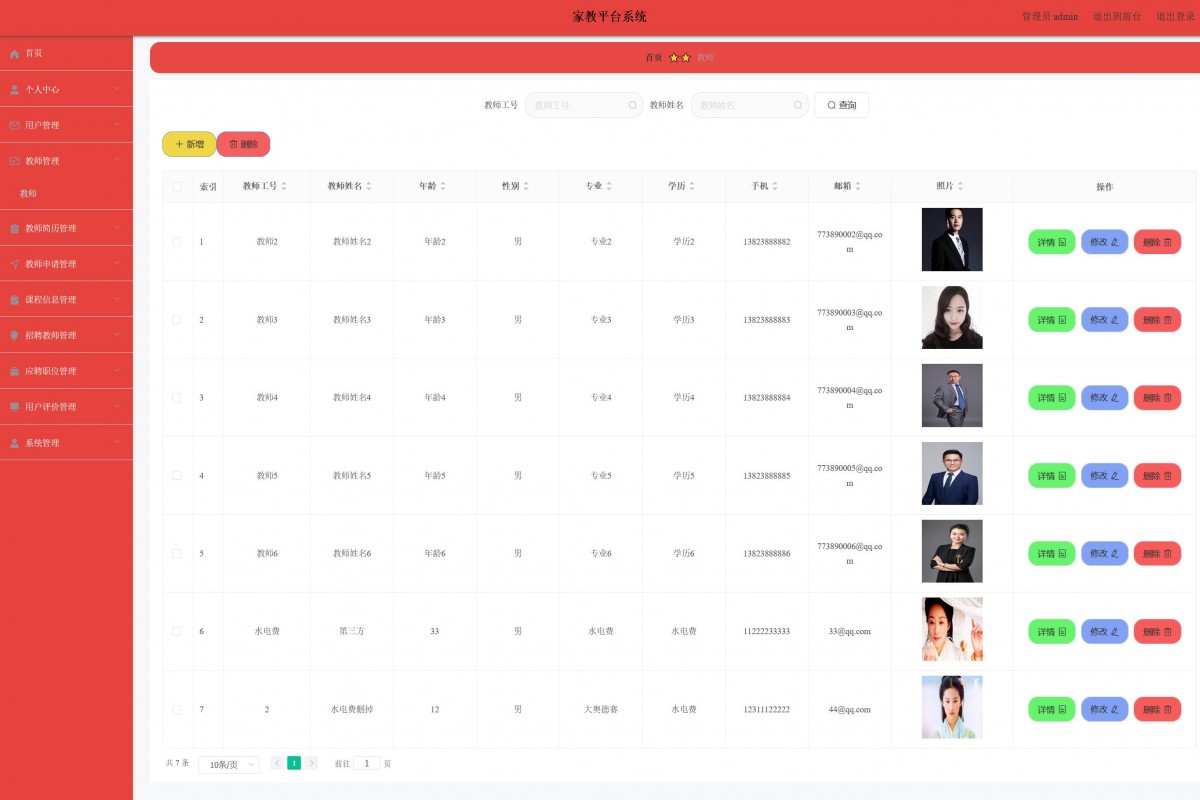This screenshot has height=800, width=1200.
Task: Click the plus icon on the 新增 button
Action: click(x=177, y=144)
